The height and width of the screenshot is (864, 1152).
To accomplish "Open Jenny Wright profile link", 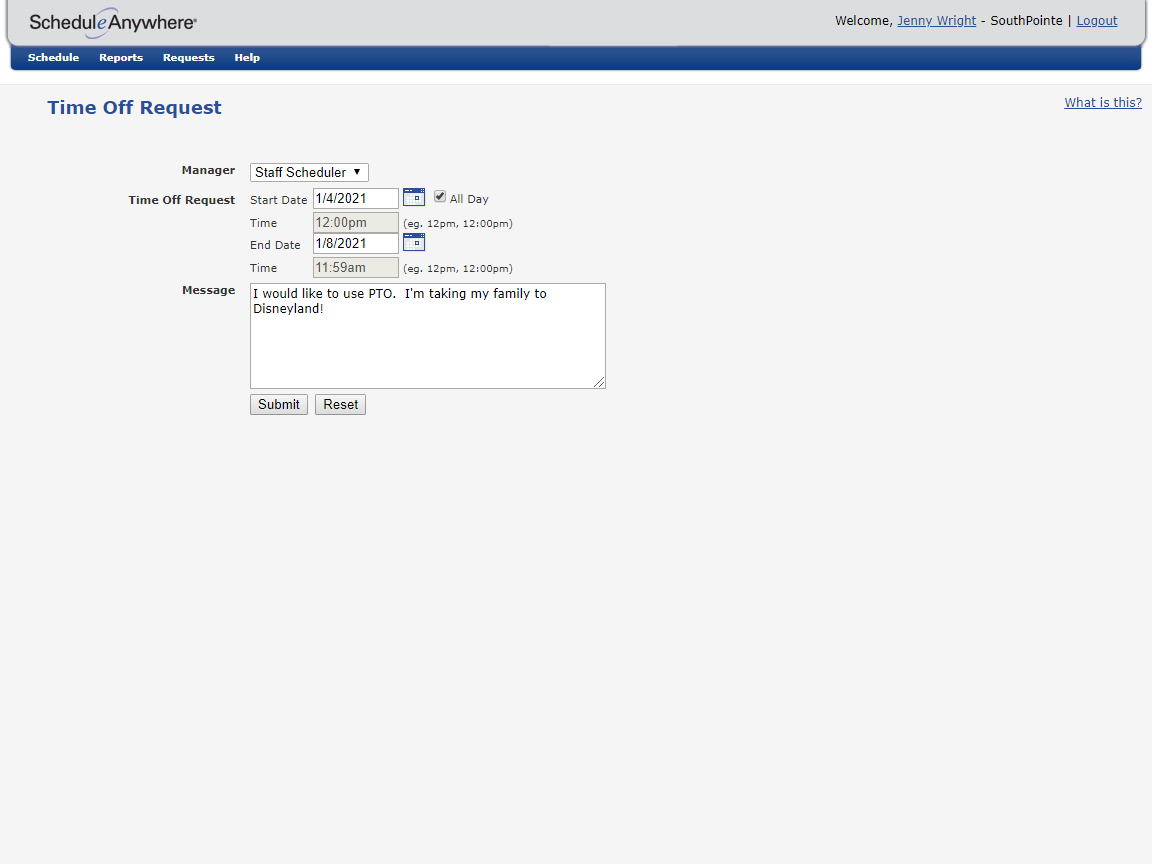I will pyautogui.click(x=936, y=21).
